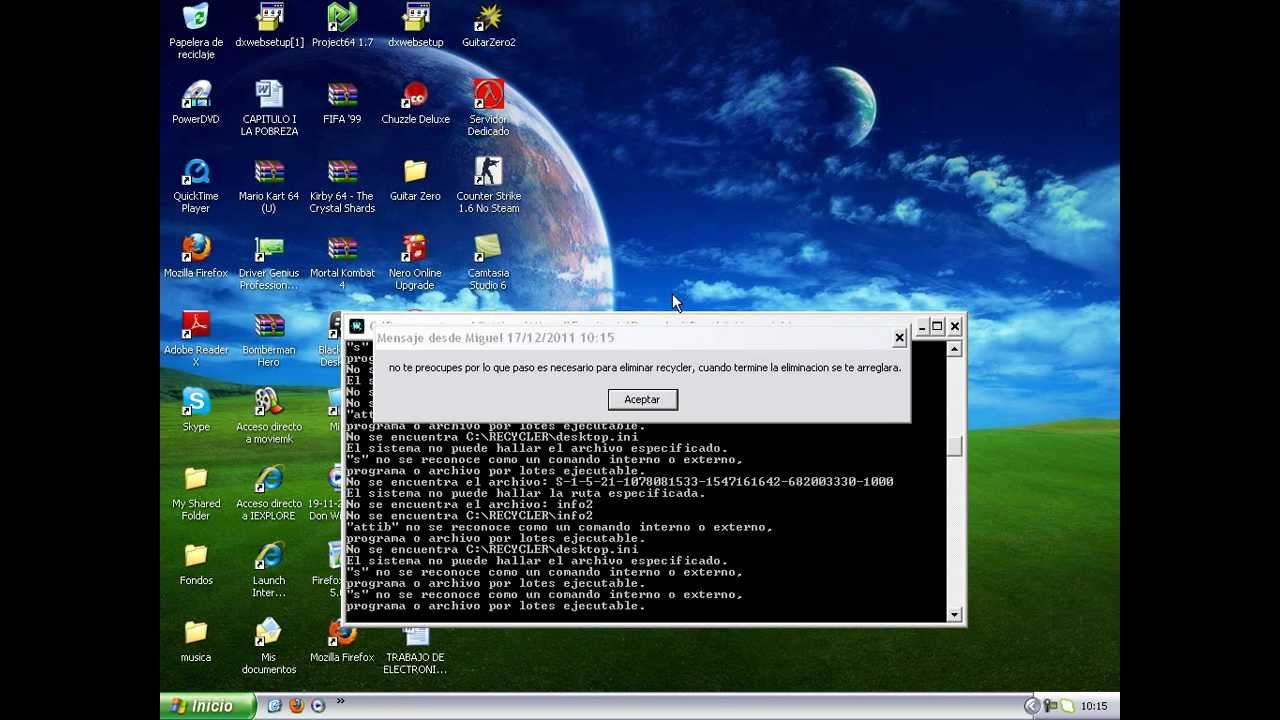
Task: Click the console scrollbar up arrow
Action: click(x=955, y=349)
